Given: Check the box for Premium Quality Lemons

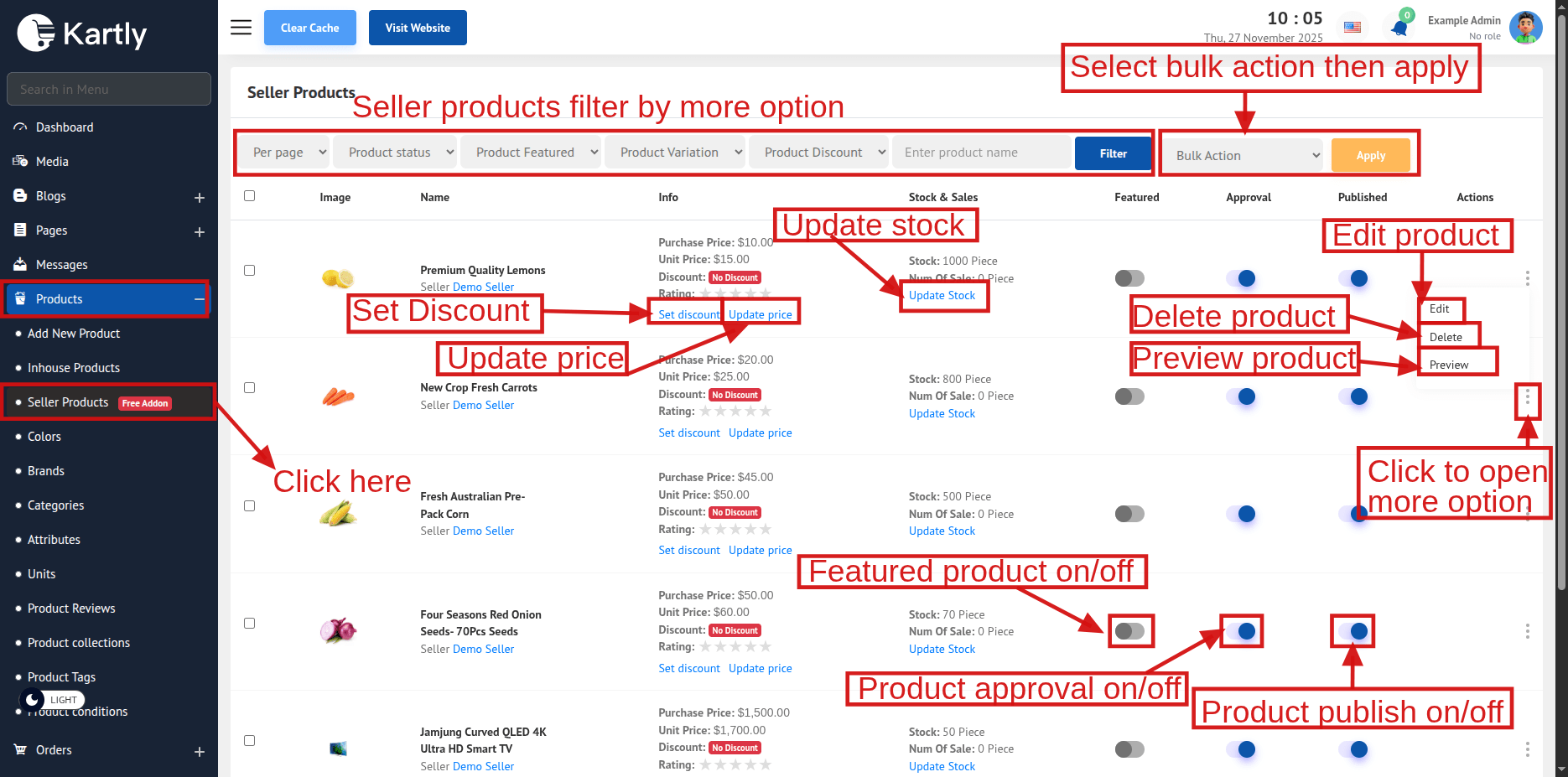Looking at the screenshot, I should (x=249, y=270).
